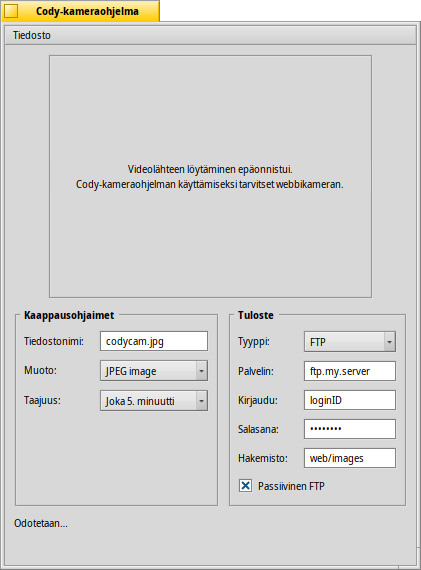Click the Muoto dropdown arrow
The height and width of the screenshot is (570, 421).
click(x=201, y=371)
